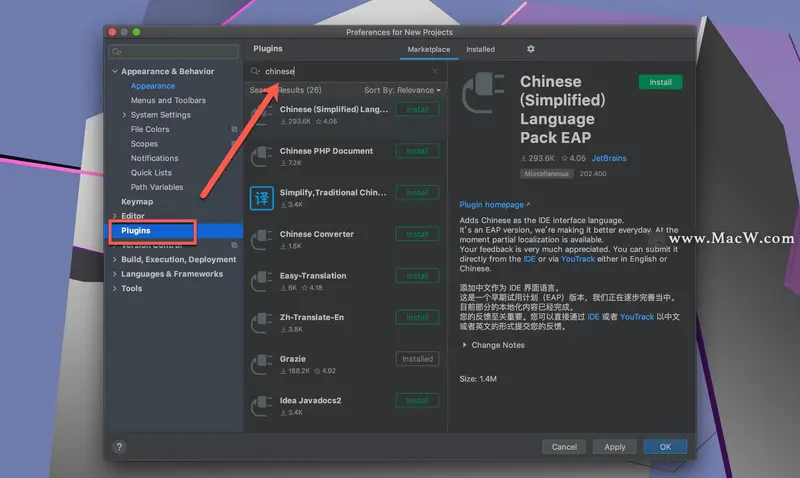
Task: Click the Miscellaneous category tag
Action: tap(546, 174)
